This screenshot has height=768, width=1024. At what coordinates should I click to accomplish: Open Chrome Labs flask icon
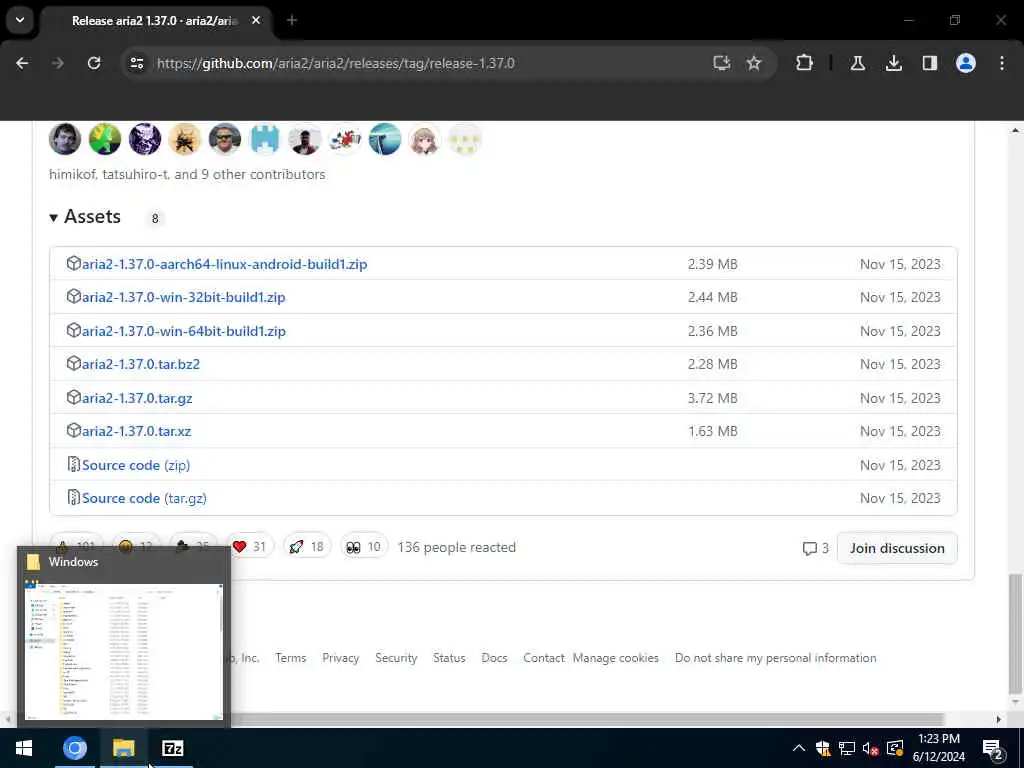coord(858,63)
